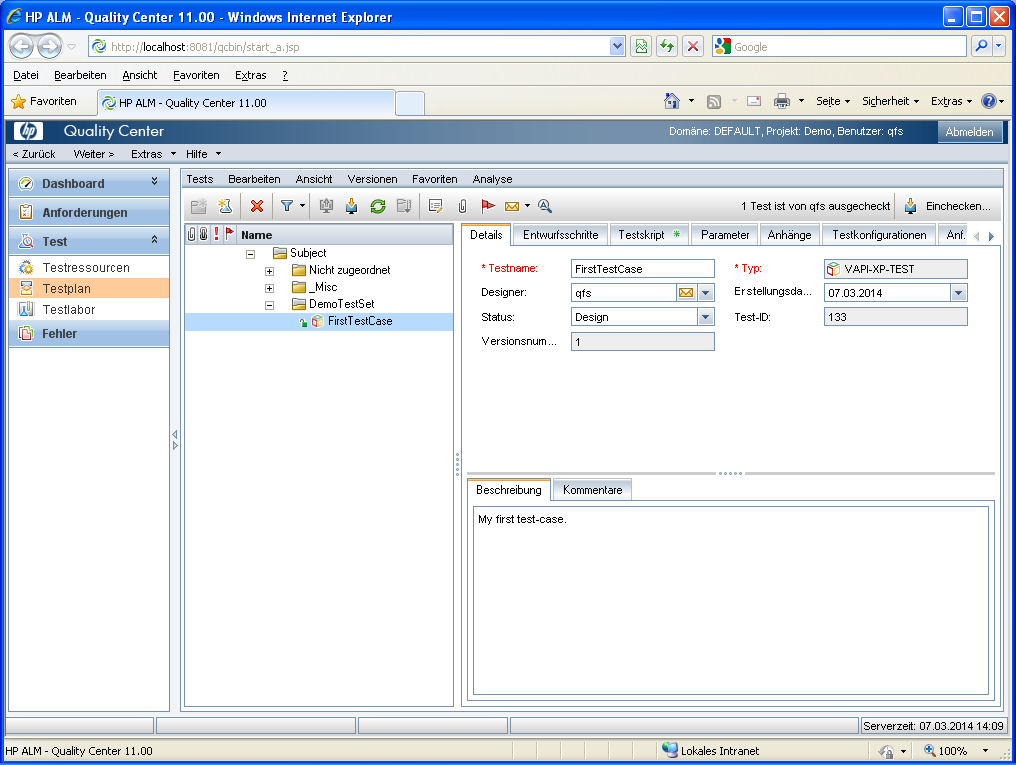The height and width of the screenshot is (765, 1016).
Task: Open the Hilfe dropdown menu
Action: click(x=203, y=154)
